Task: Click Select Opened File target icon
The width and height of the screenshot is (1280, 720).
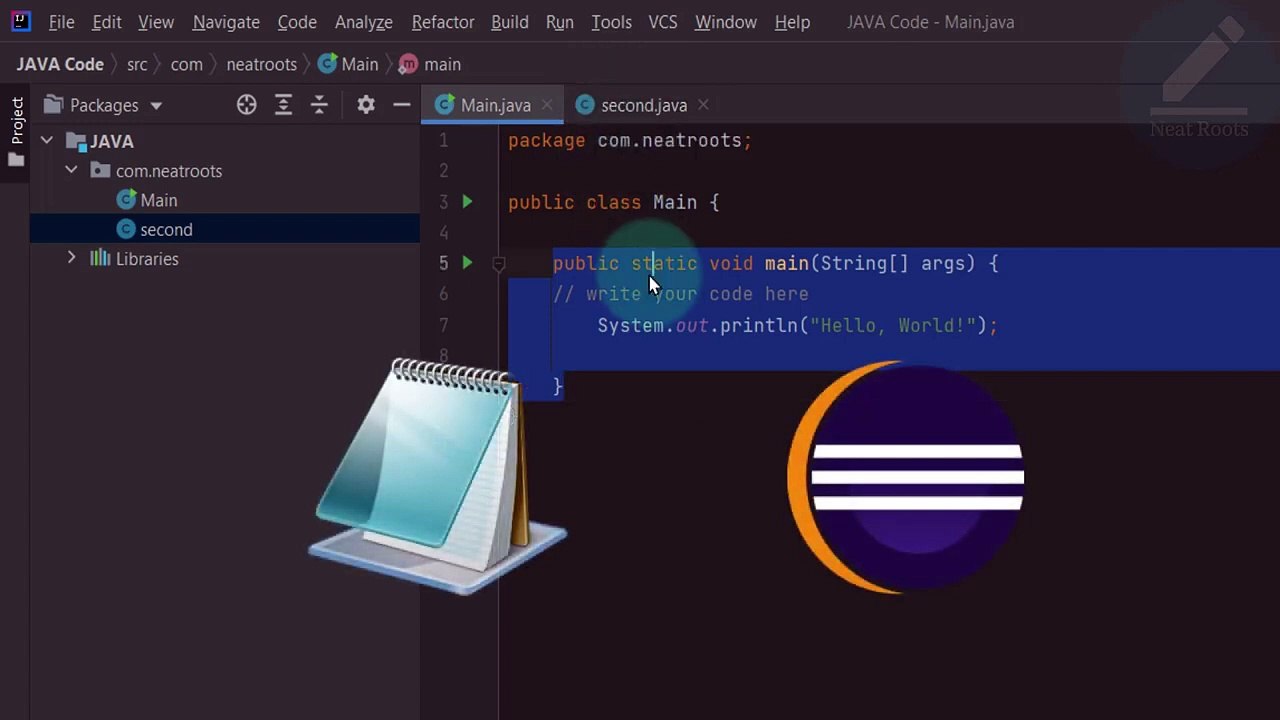Action: (246, 105)
